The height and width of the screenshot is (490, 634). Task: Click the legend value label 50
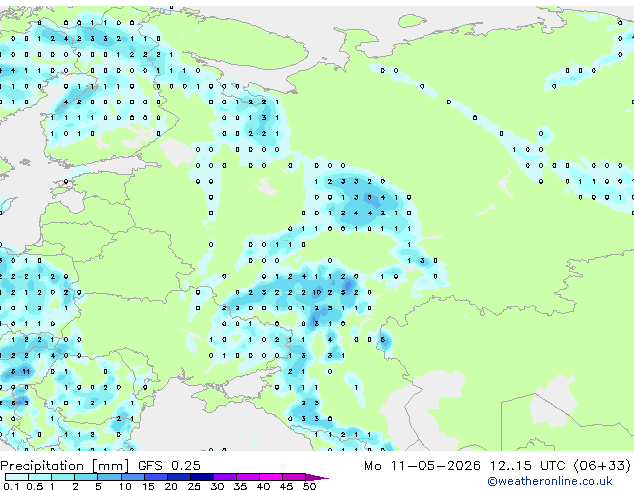pos(309,486)
